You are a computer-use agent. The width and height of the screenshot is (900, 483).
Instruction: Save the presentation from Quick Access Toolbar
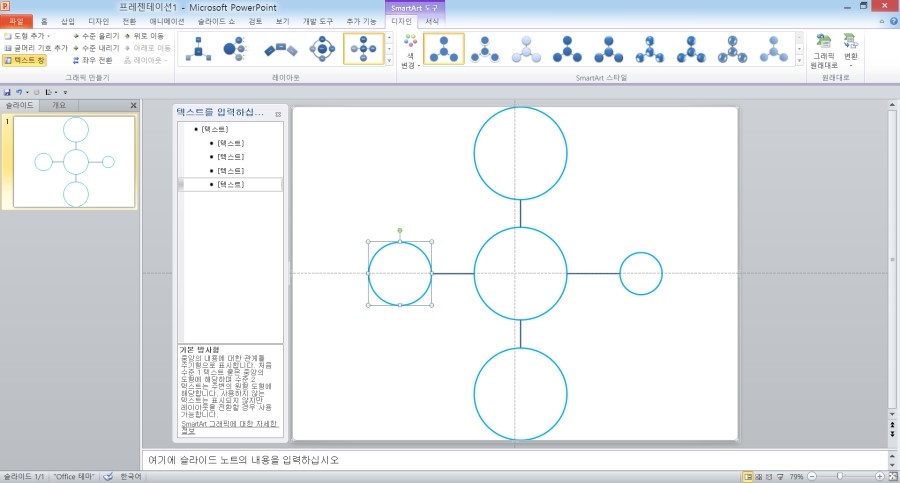pos(8,92)
